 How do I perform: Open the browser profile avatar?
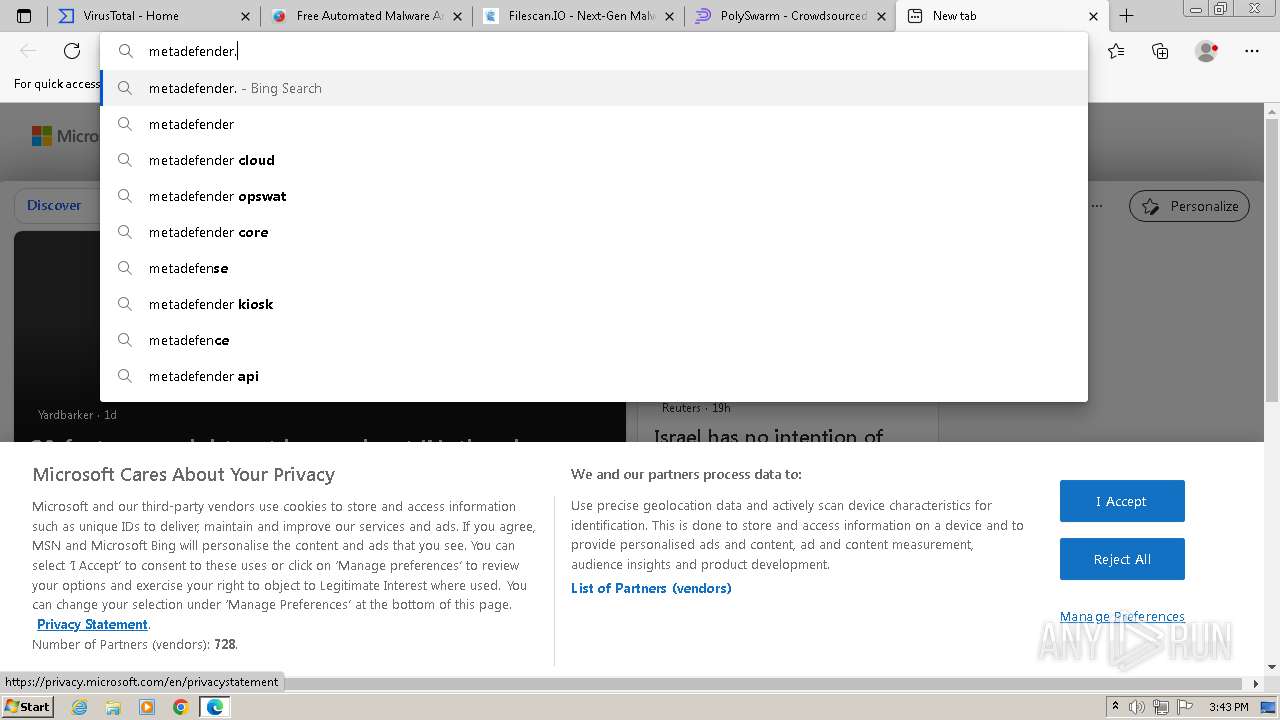click(1206, 51)
